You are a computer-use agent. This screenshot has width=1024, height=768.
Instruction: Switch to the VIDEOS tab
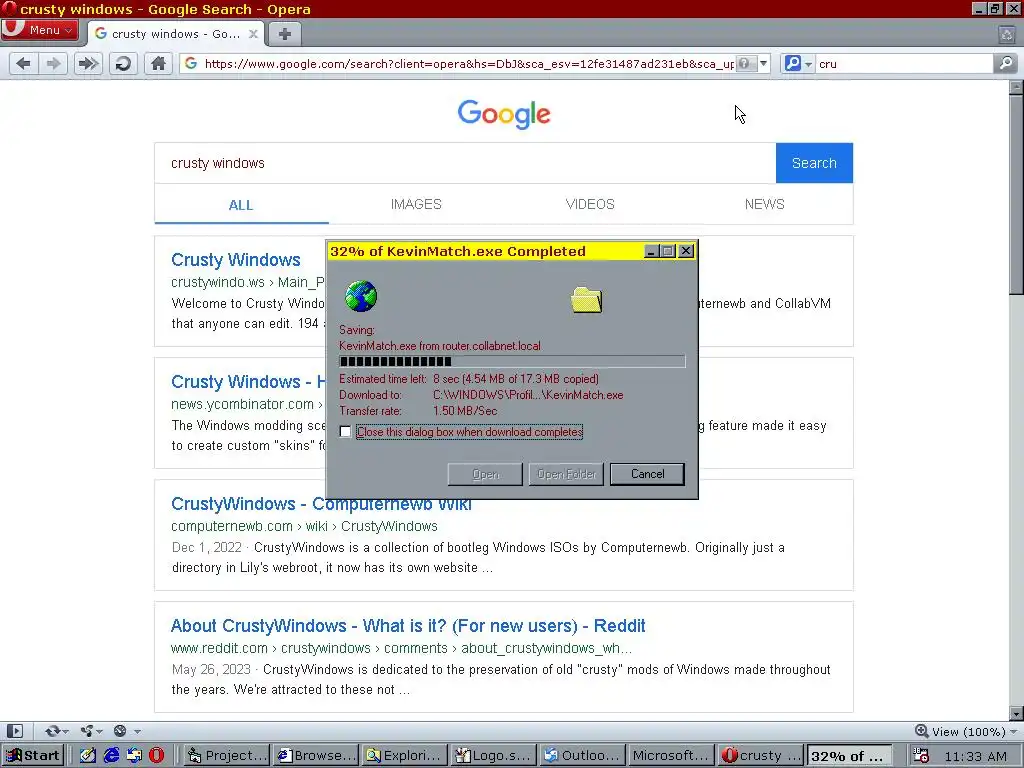(590, 204)
